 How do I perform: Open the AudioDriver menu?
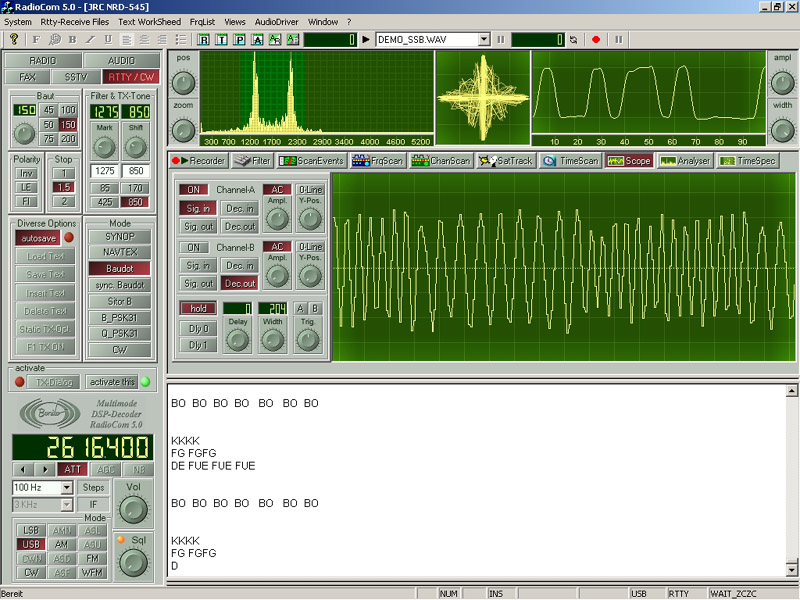pyautogui.click(x=277, y=22)
